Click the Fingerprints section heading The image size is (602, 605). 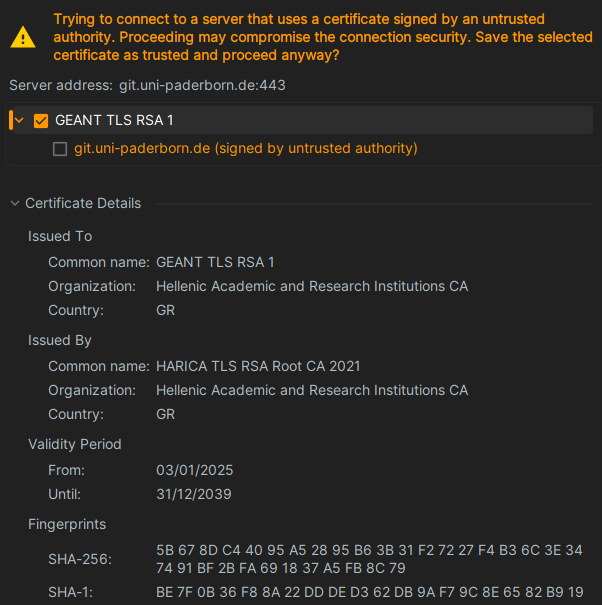67,524
